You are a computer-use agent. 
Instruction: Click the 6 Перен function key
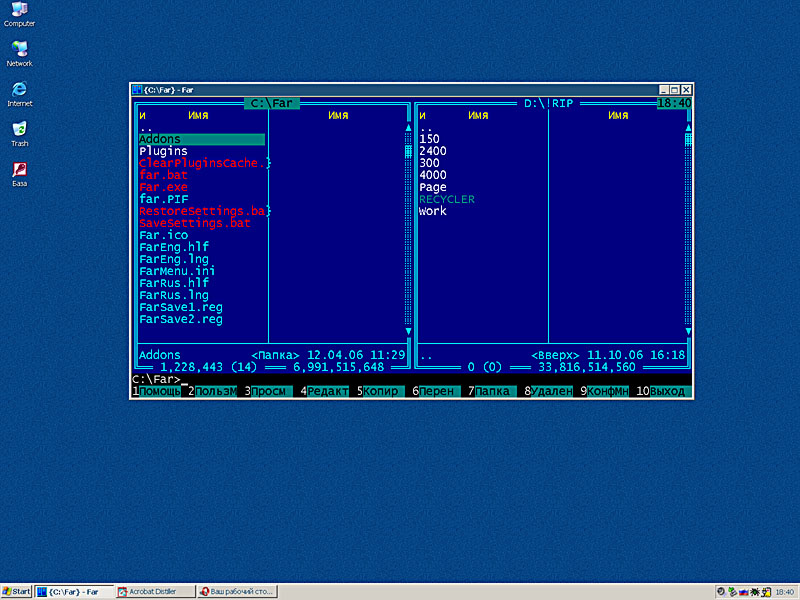(437, 391)
